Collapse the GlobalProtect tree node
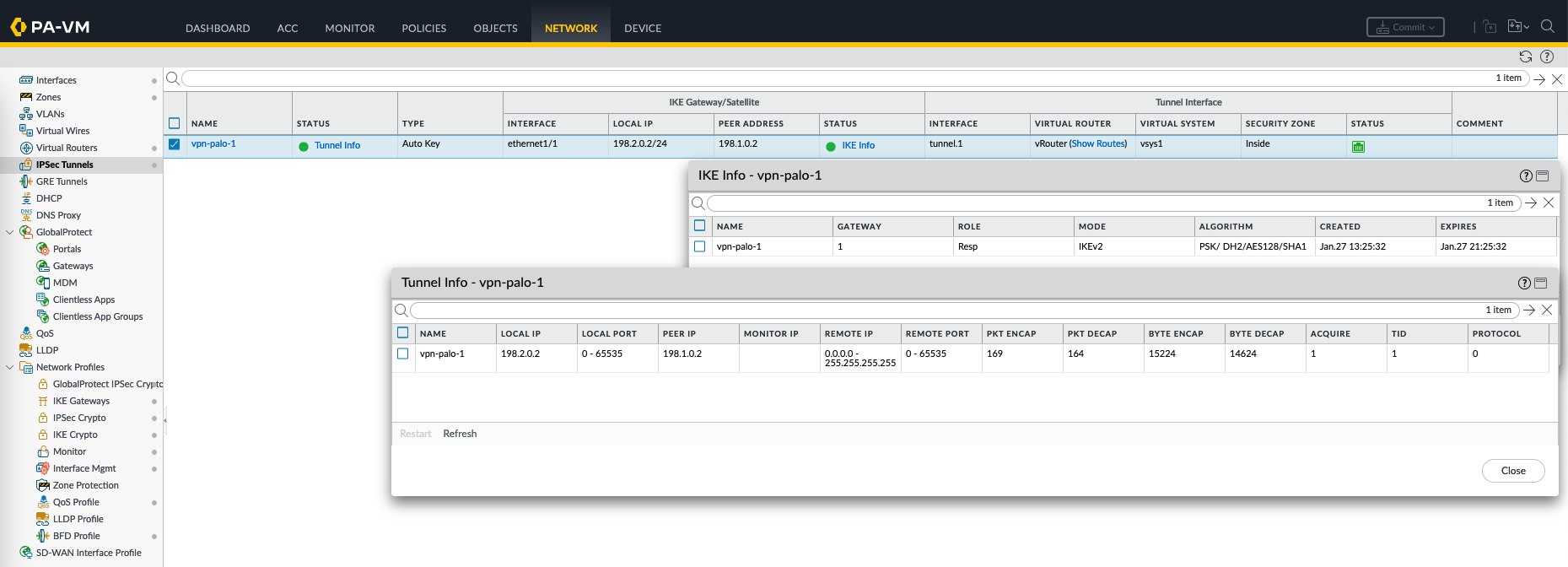Screen dimensions: 1568x567 click(10, 232)
